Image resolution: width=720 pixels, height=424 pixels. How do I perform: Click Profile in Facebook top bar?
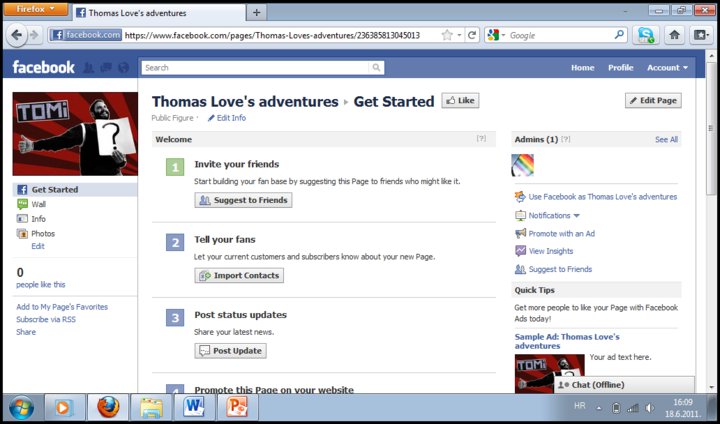coord(620,68)
